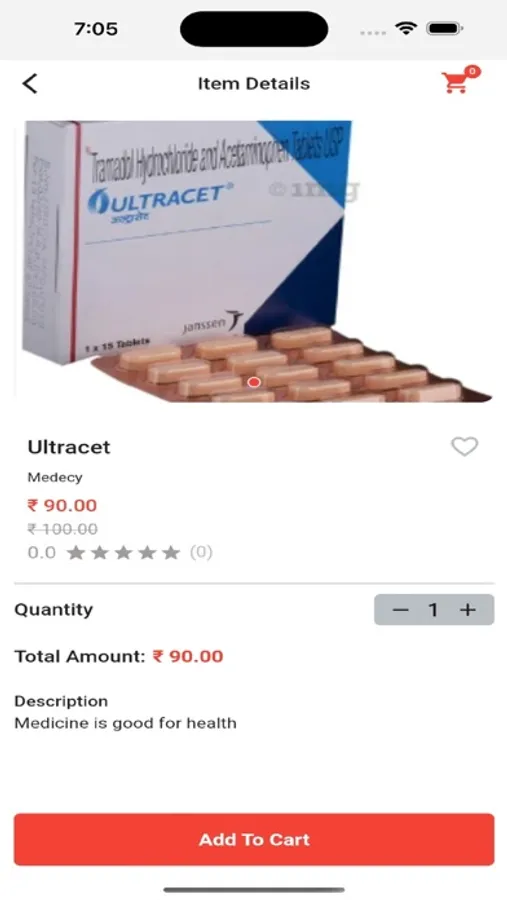The width and height of the screenshot is (507, 900).
Task: Tap the cart badge counter showing 0
Action: point(472,72)
